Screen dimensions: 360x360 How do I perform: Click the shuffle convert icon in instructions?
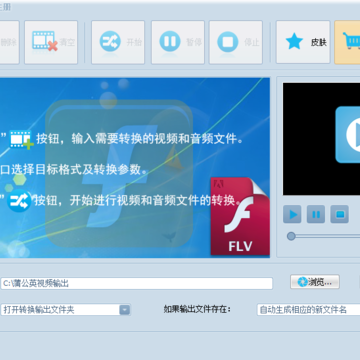pyautogui.click(x=19, y=201)
